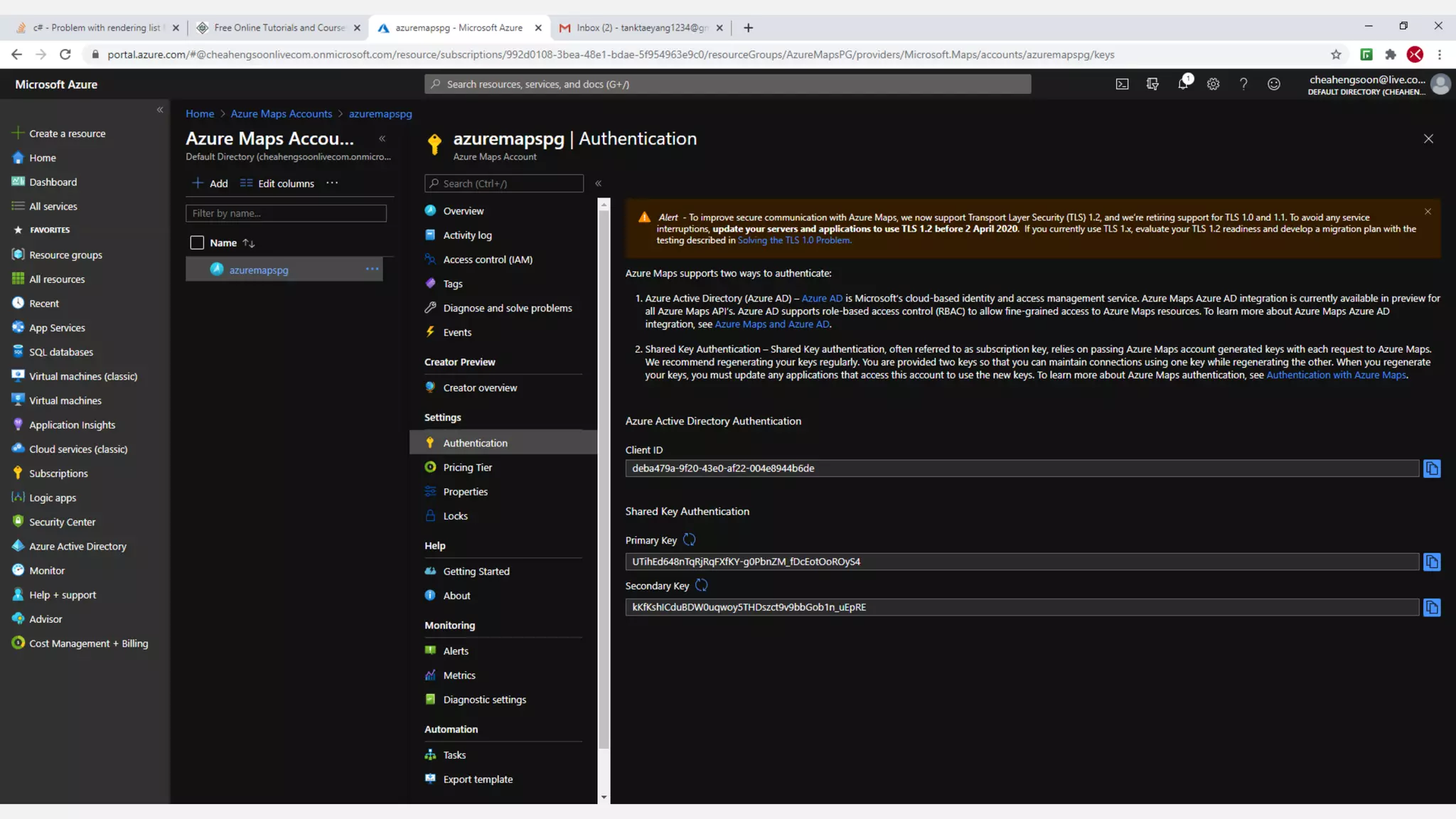The height and width of the screenshot is (819, 1456).
Task: Collapse the left portal sidebar
Action: click(x=159, y=109)
